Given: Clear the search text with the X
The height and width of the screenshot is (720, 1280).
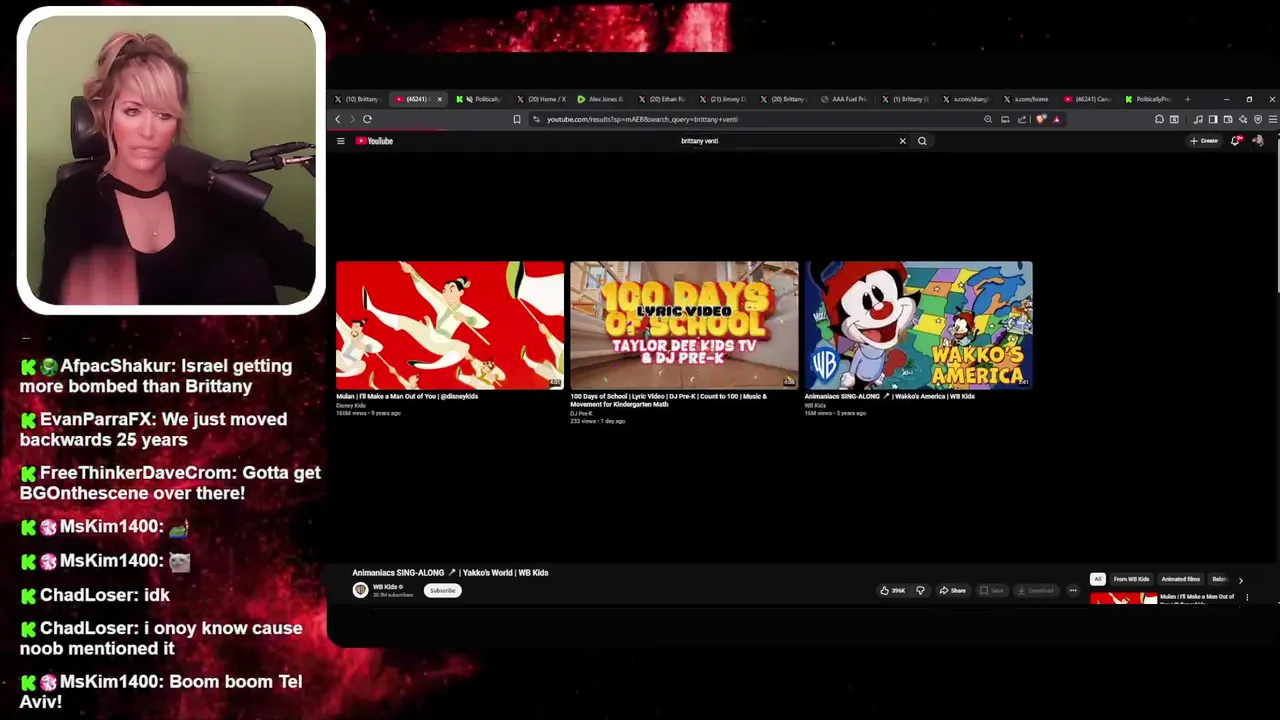Looking at the screenshot, I should [x=902, y=141].
